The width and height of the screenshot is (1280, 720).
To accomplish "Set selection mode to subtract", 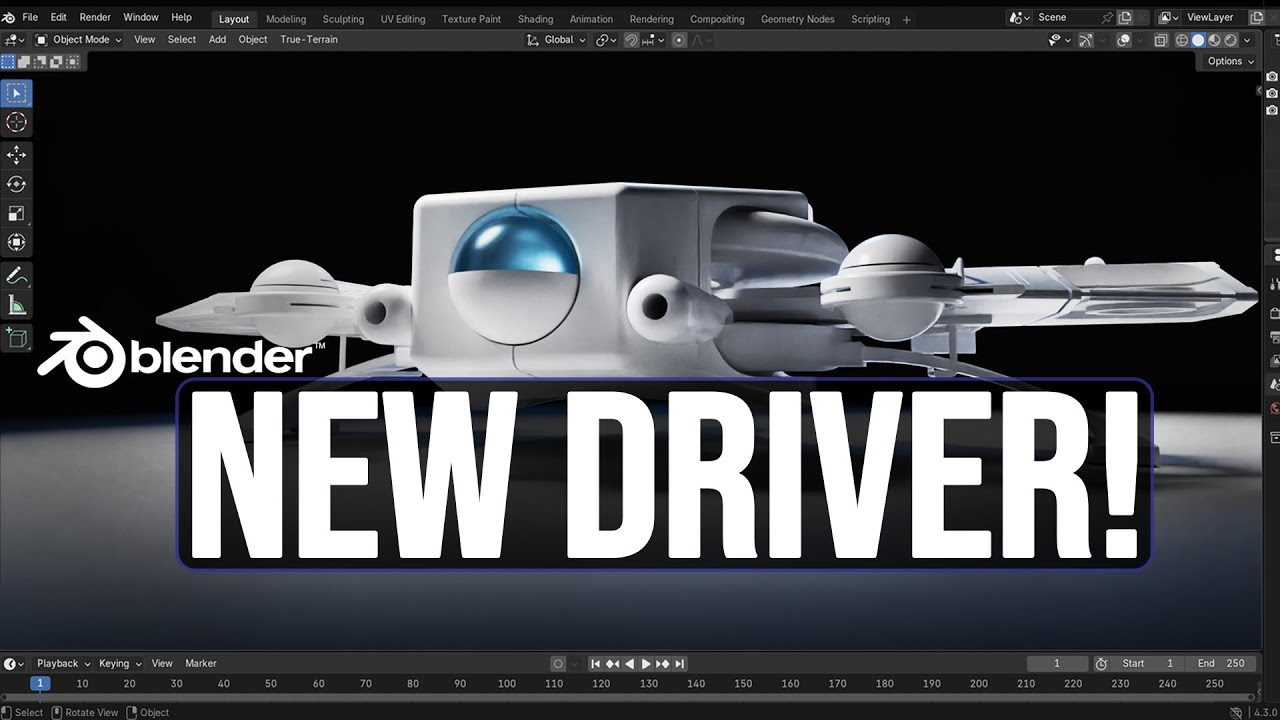I will [x=40, y=62].
